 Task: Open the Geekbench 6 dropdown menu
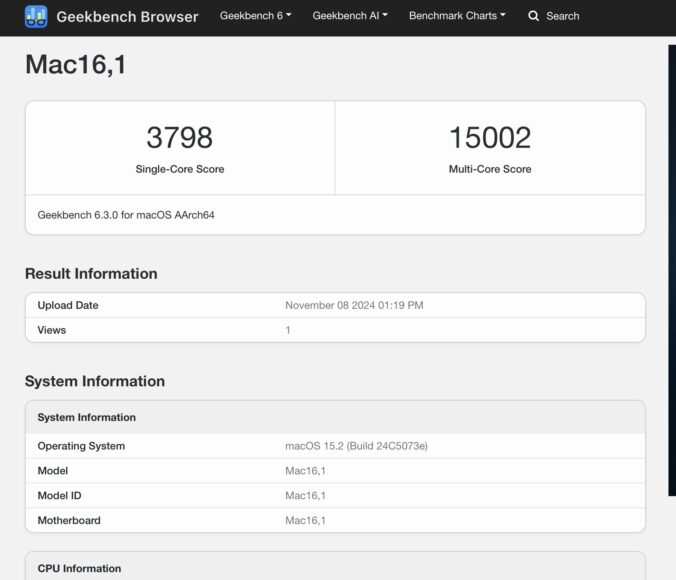255,16
